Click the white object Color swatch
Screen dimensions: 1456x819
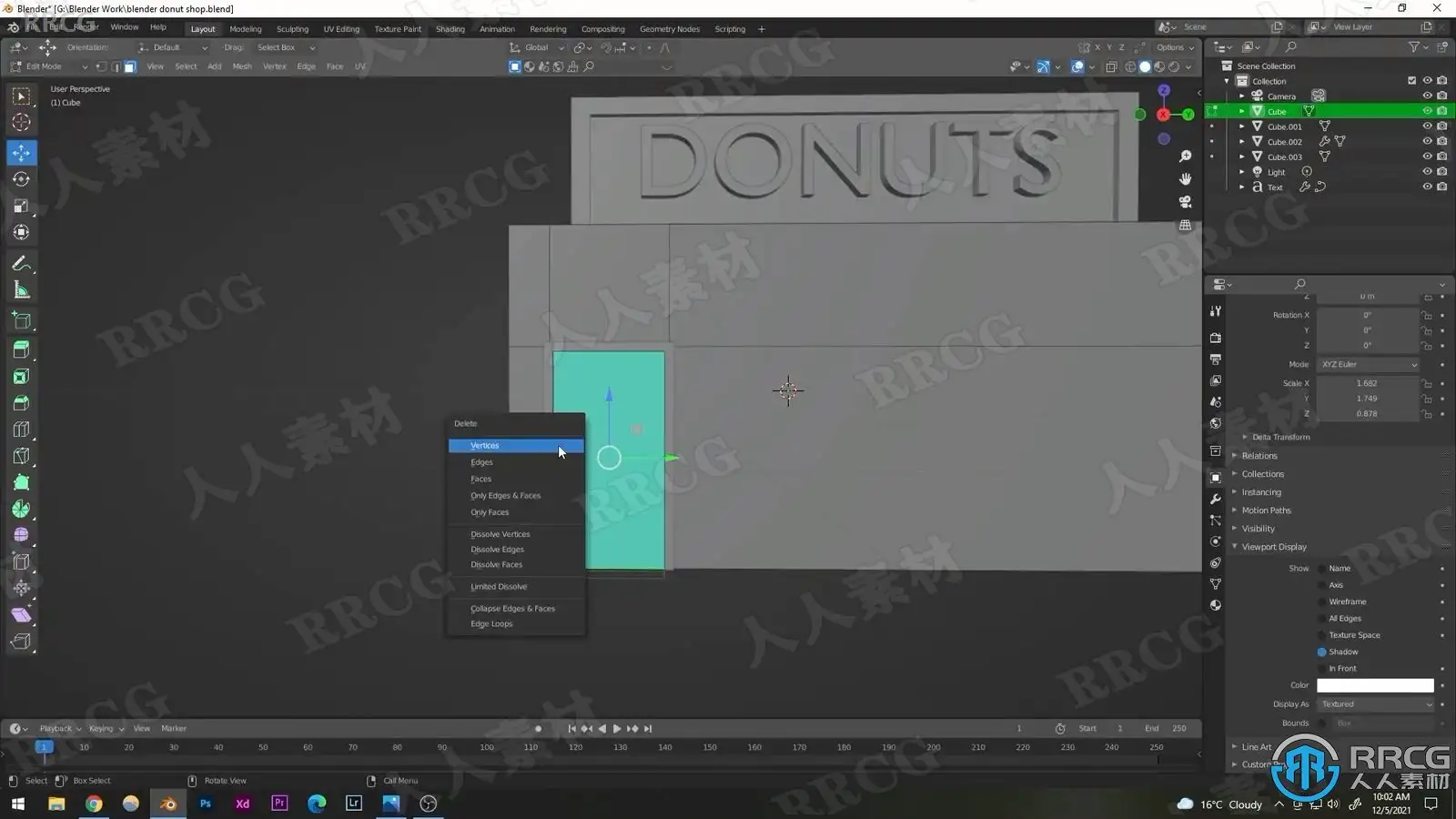click(x=1375, y=685)
